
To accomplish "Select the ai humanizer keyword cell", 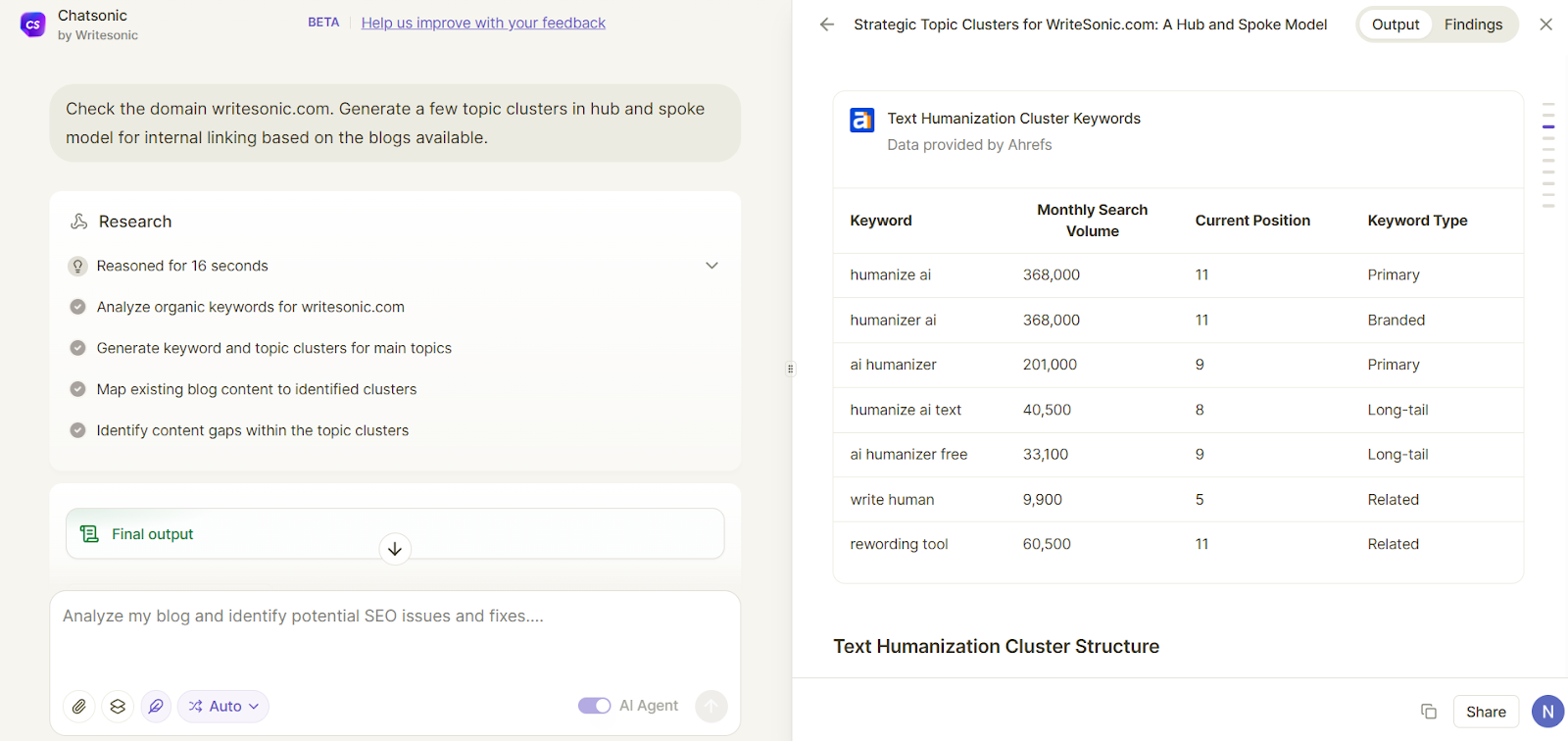I will pos(893,365).
